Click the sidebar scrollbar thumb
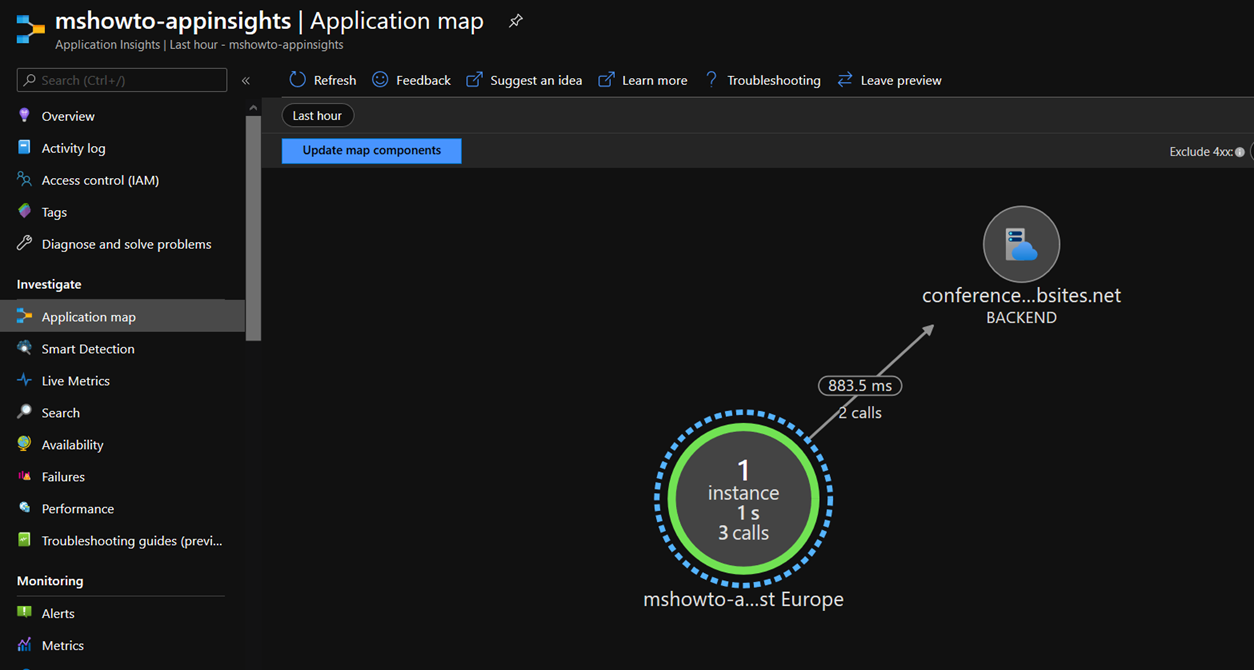The height and width of the screenshot is (670, 1254). pos(254,228)
